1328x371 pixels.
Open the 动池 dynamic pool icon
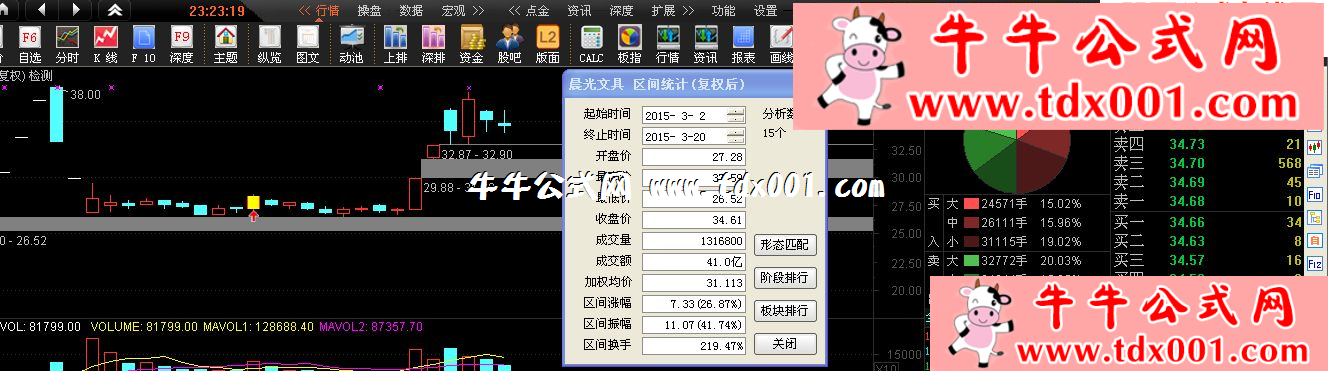(x=351, y=44)
